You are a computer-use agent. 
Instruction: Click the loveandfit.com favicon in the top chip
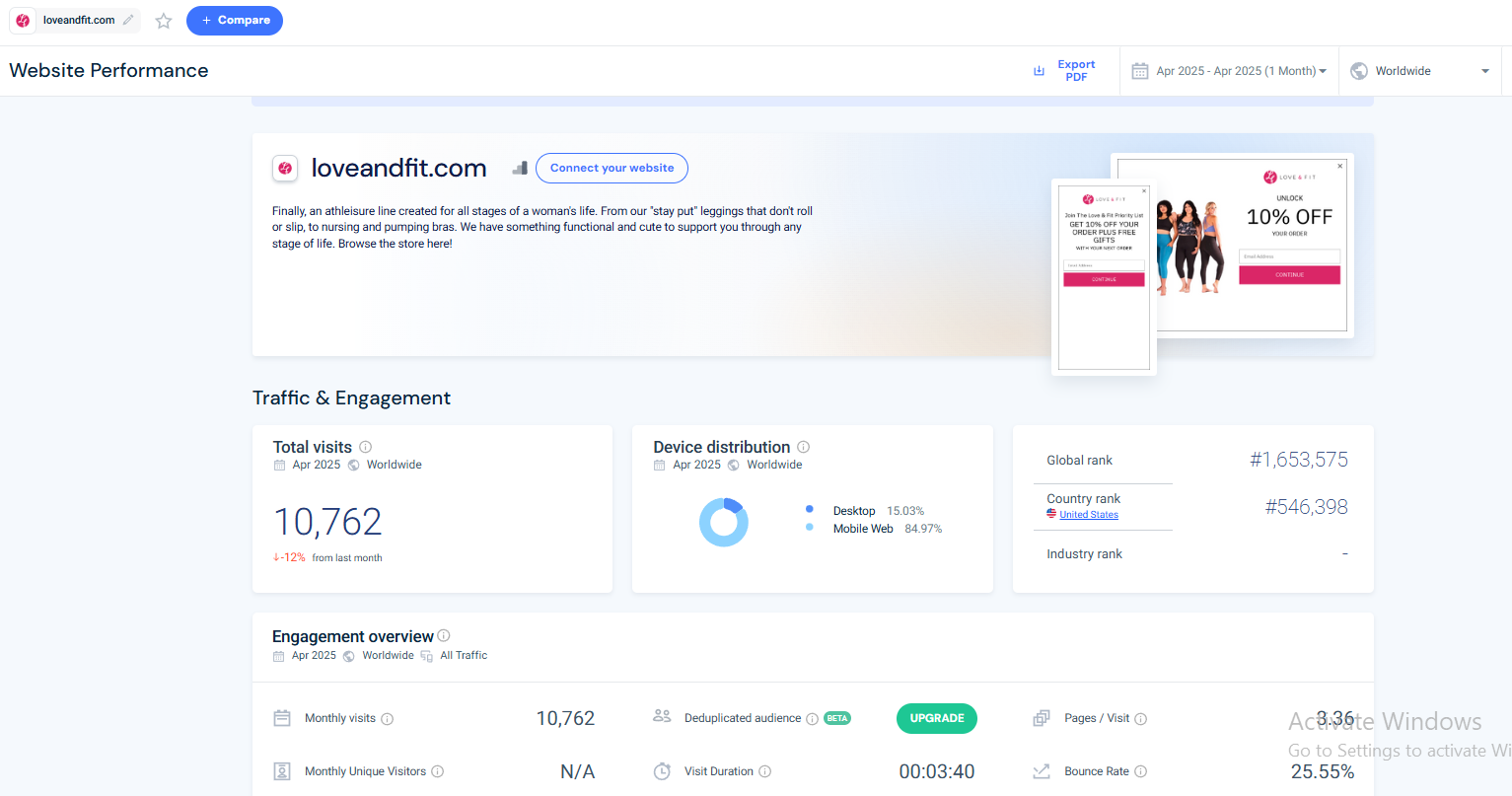pos(23,20)
